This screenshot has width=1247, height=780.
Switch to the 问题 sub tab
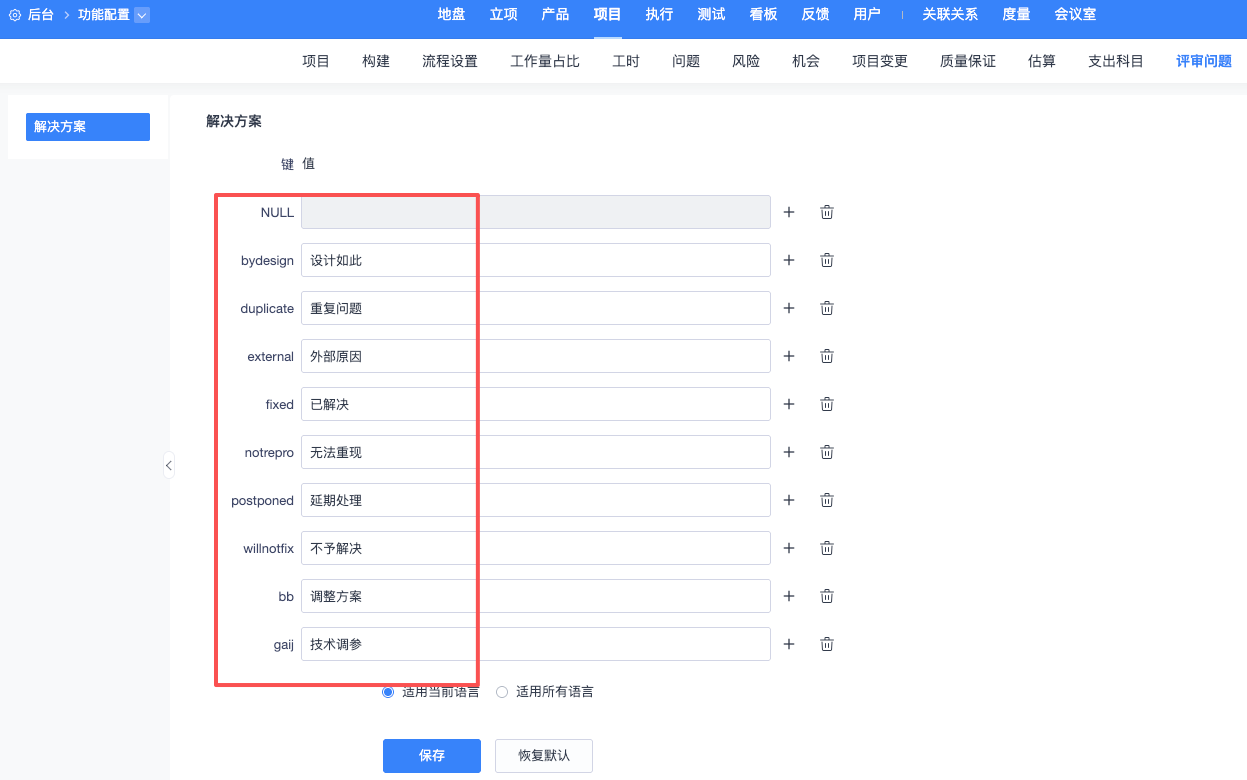click(686, 61)
